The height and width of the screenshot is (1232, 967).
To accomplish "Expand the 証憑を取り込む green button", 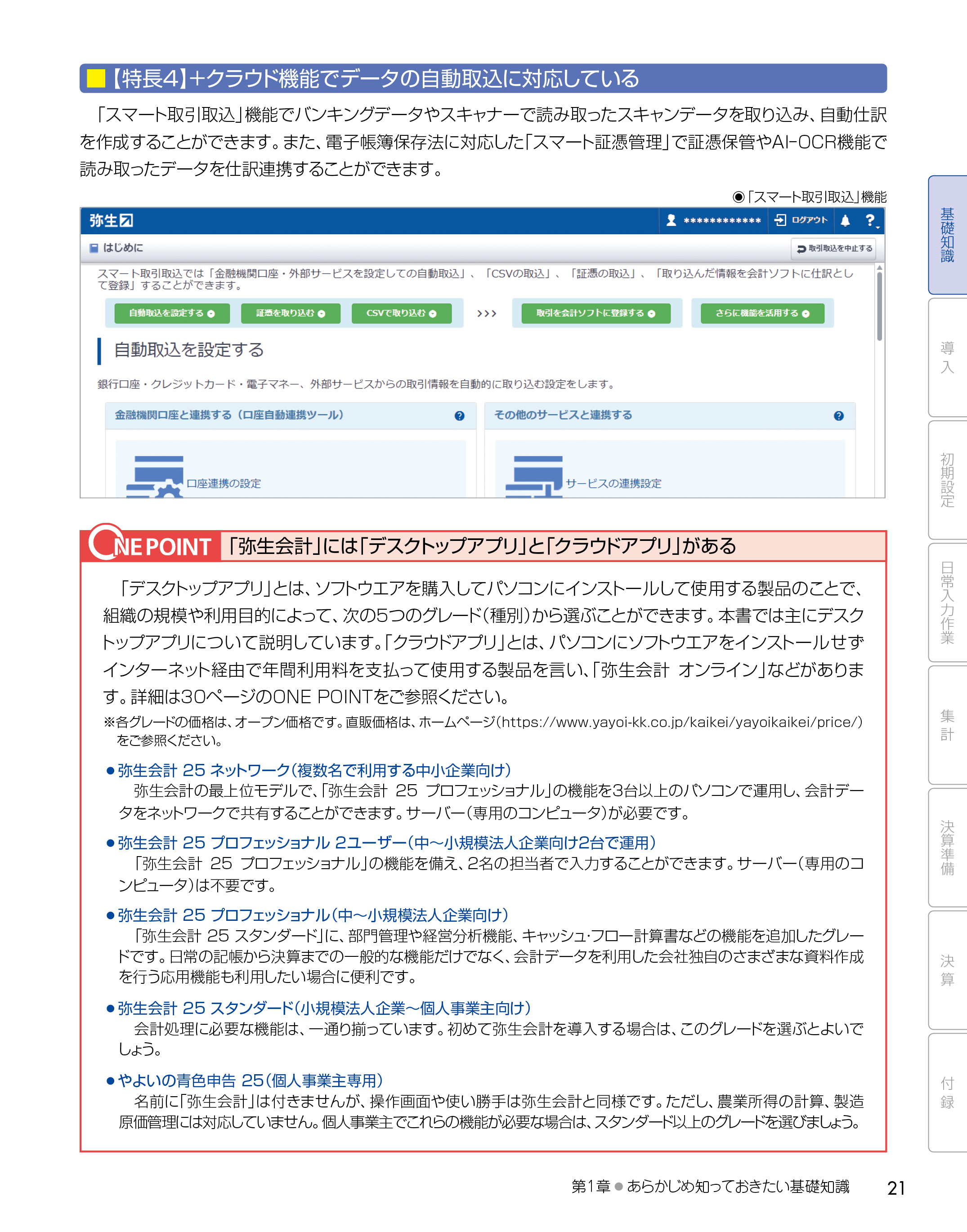I will [x=291, y=313].
